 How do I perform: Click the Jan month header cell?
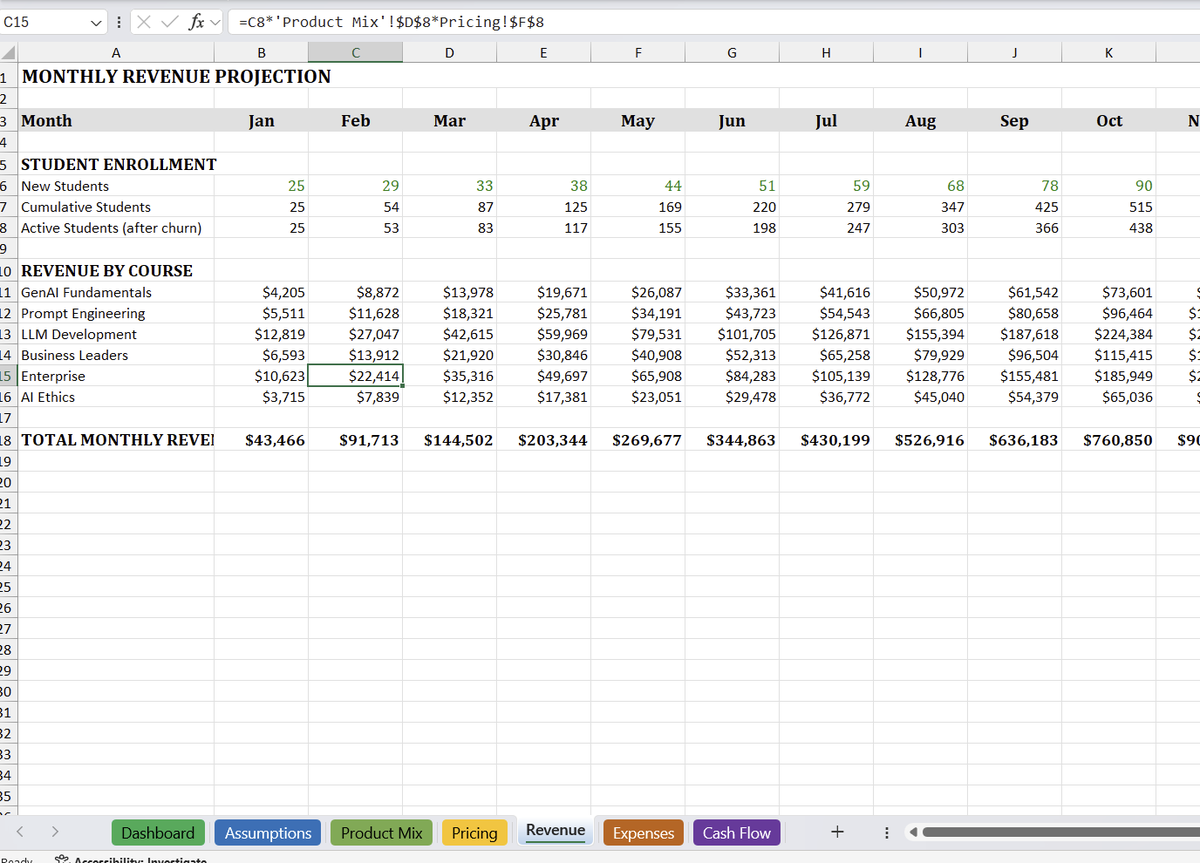pyautogui.click(x=261, y=121)
